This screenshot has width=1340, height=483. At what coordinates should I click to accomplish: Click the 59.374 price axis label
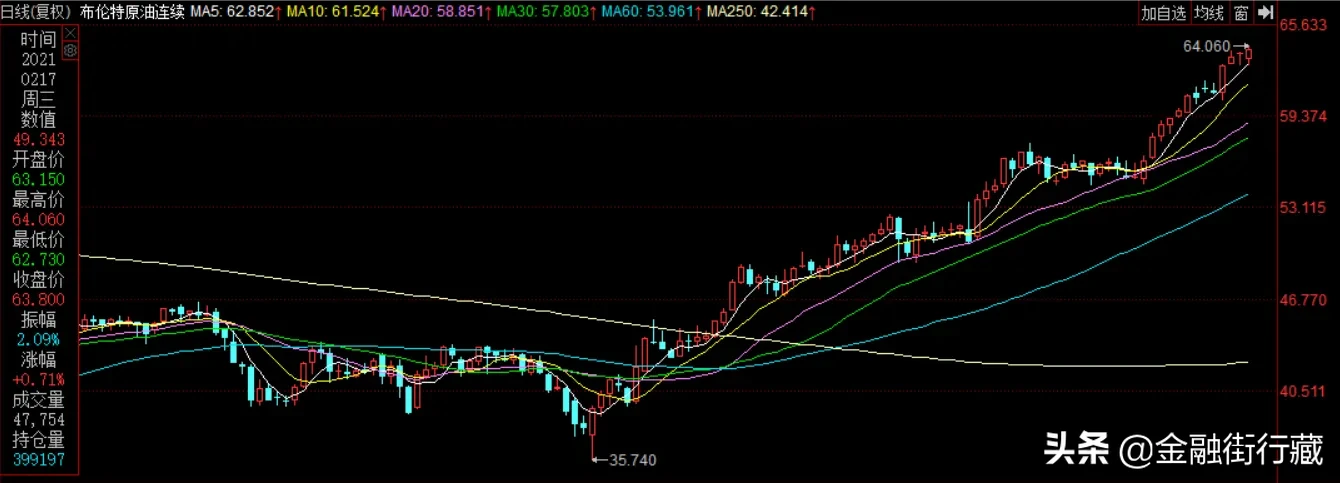[1302, 117]
